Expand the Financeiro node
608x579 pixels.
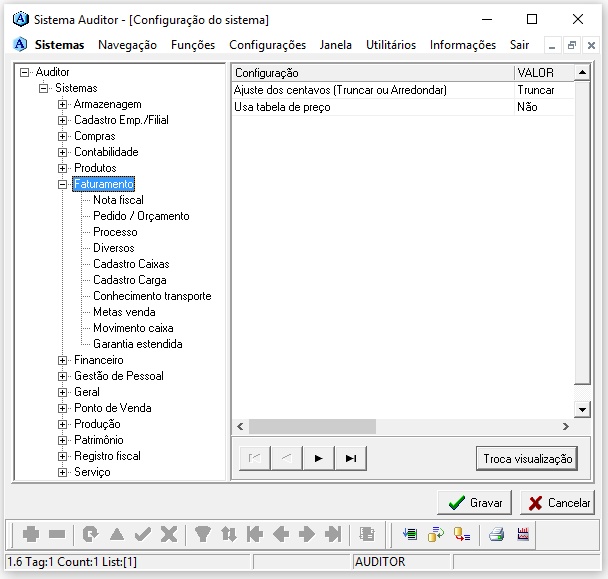click(x=62, y=360)
